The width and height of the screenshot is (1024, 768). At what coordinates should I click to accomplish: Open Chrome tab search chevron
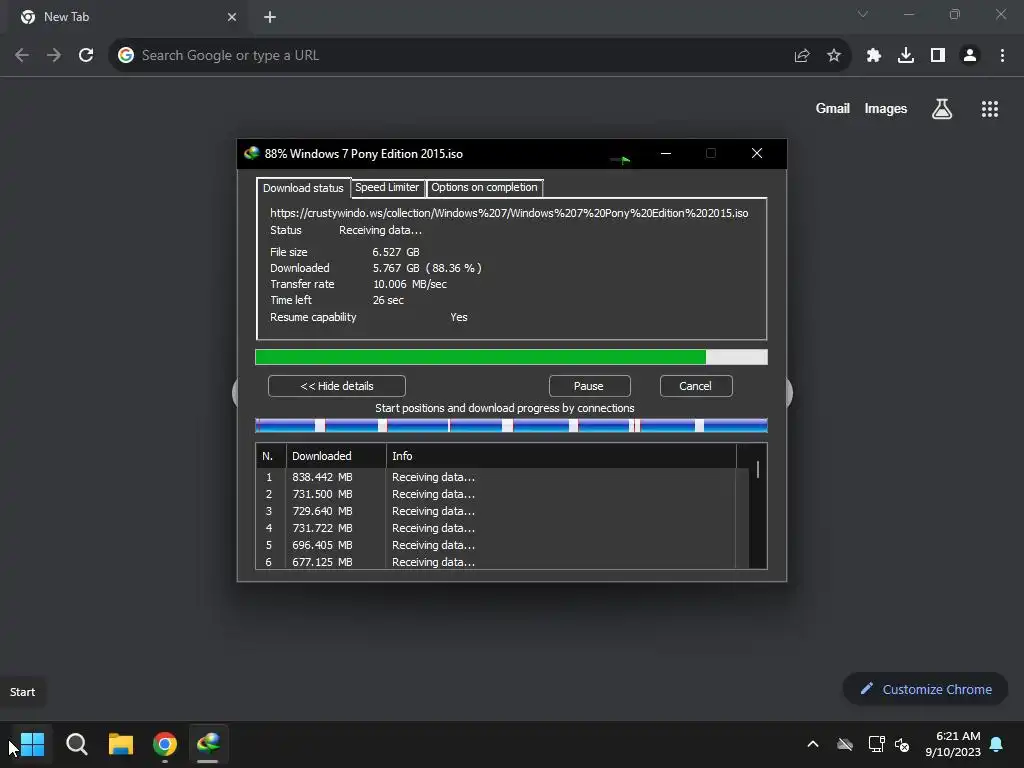[x=863, y=14]
